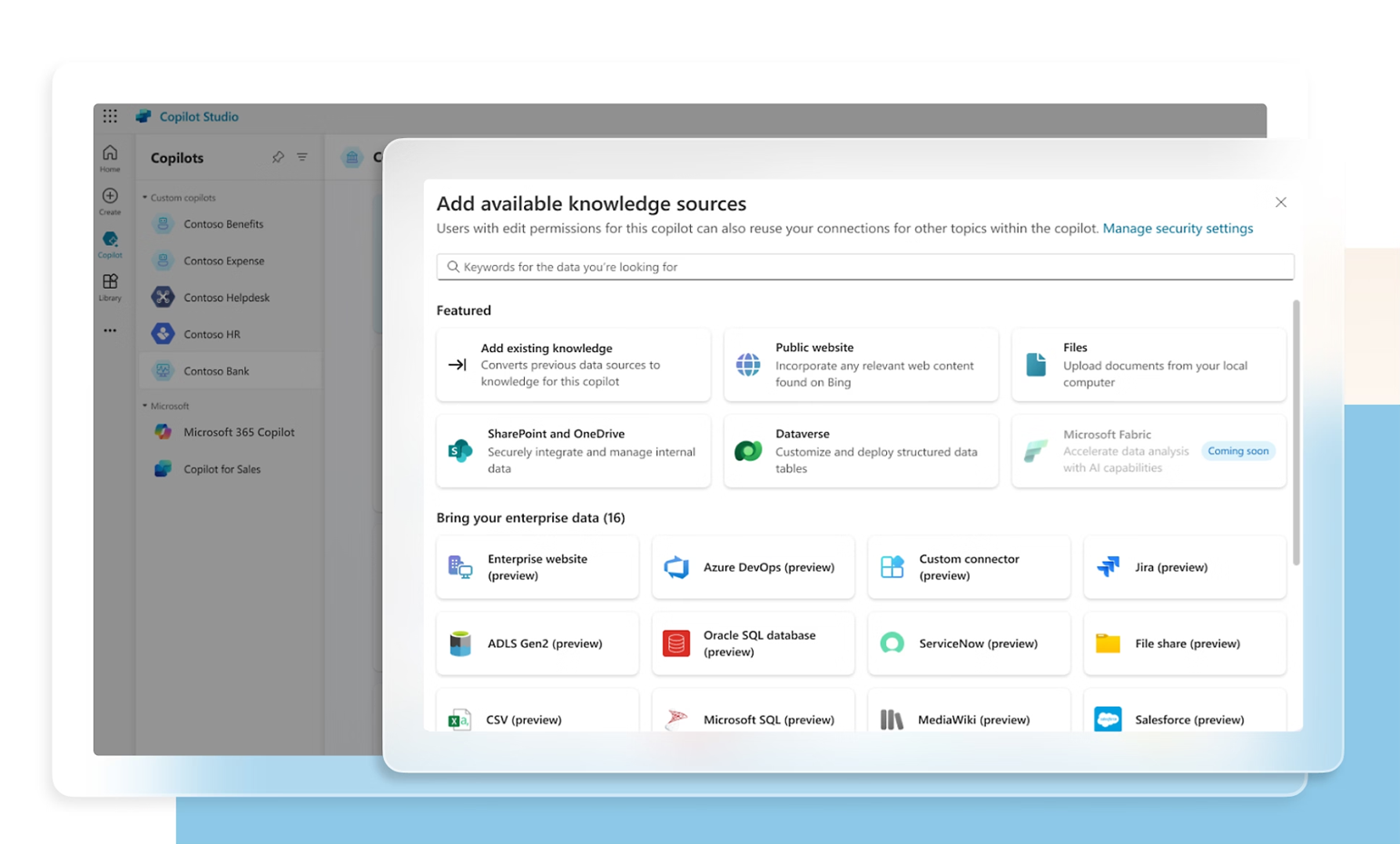The image size is (1400, 844).
Task: Collapse the Custom copilots group
Action: point(180,197)
